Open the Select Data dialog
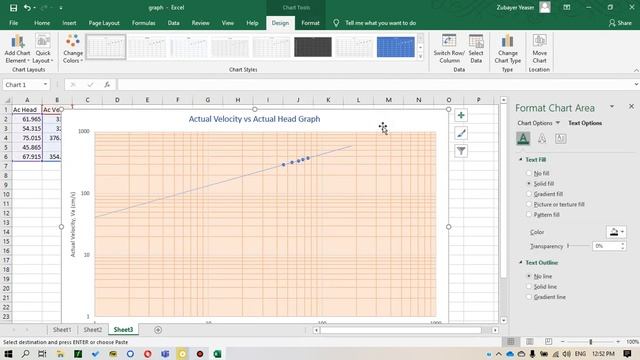 coord(476,49)
